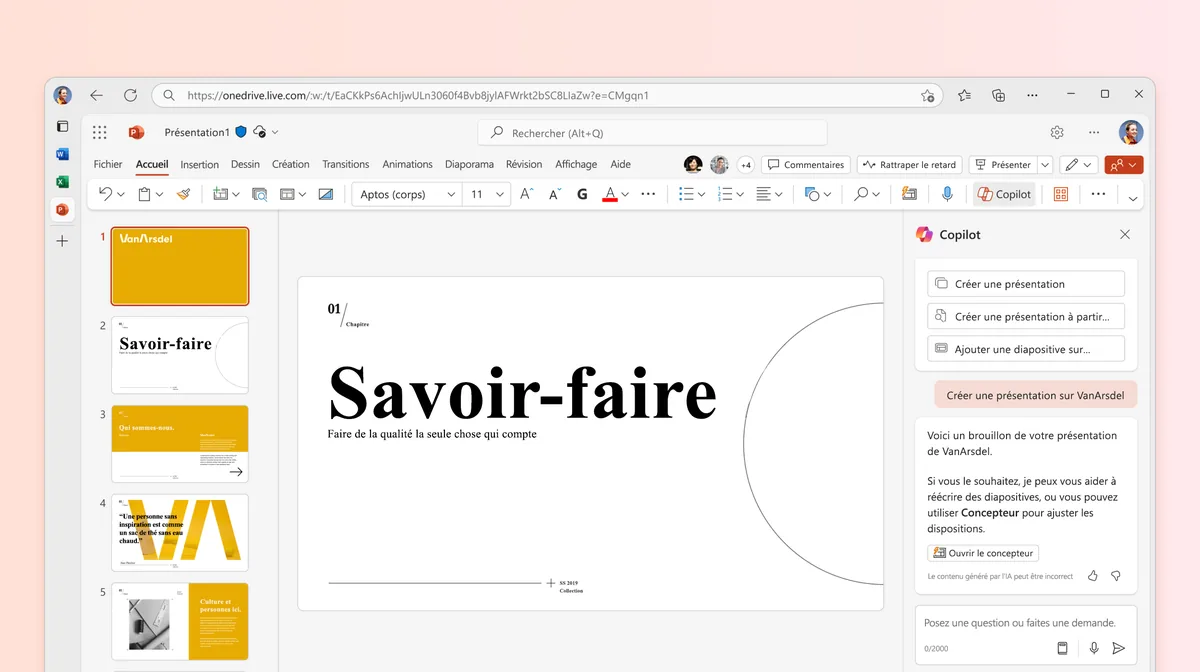The image size is (1200, 672).
Task: Open the font color dropdown arrow
Action: click(626, 195)
